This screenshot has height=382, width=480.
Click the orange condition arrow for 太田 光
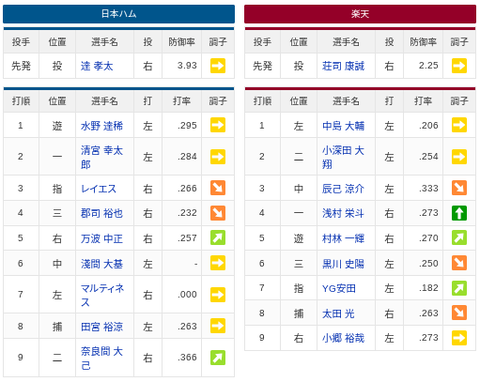click(x=459, y=313)
